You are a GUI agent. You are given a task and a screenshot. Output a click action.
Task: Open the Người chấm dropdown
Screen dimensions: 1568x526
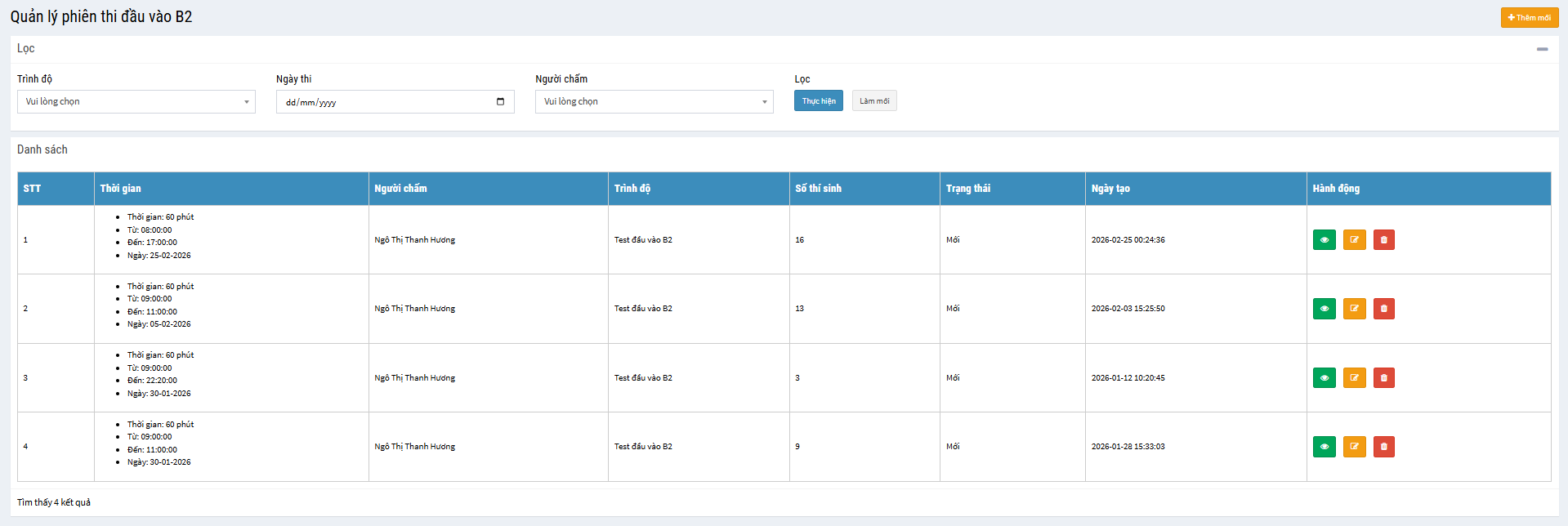pos(654,102)
